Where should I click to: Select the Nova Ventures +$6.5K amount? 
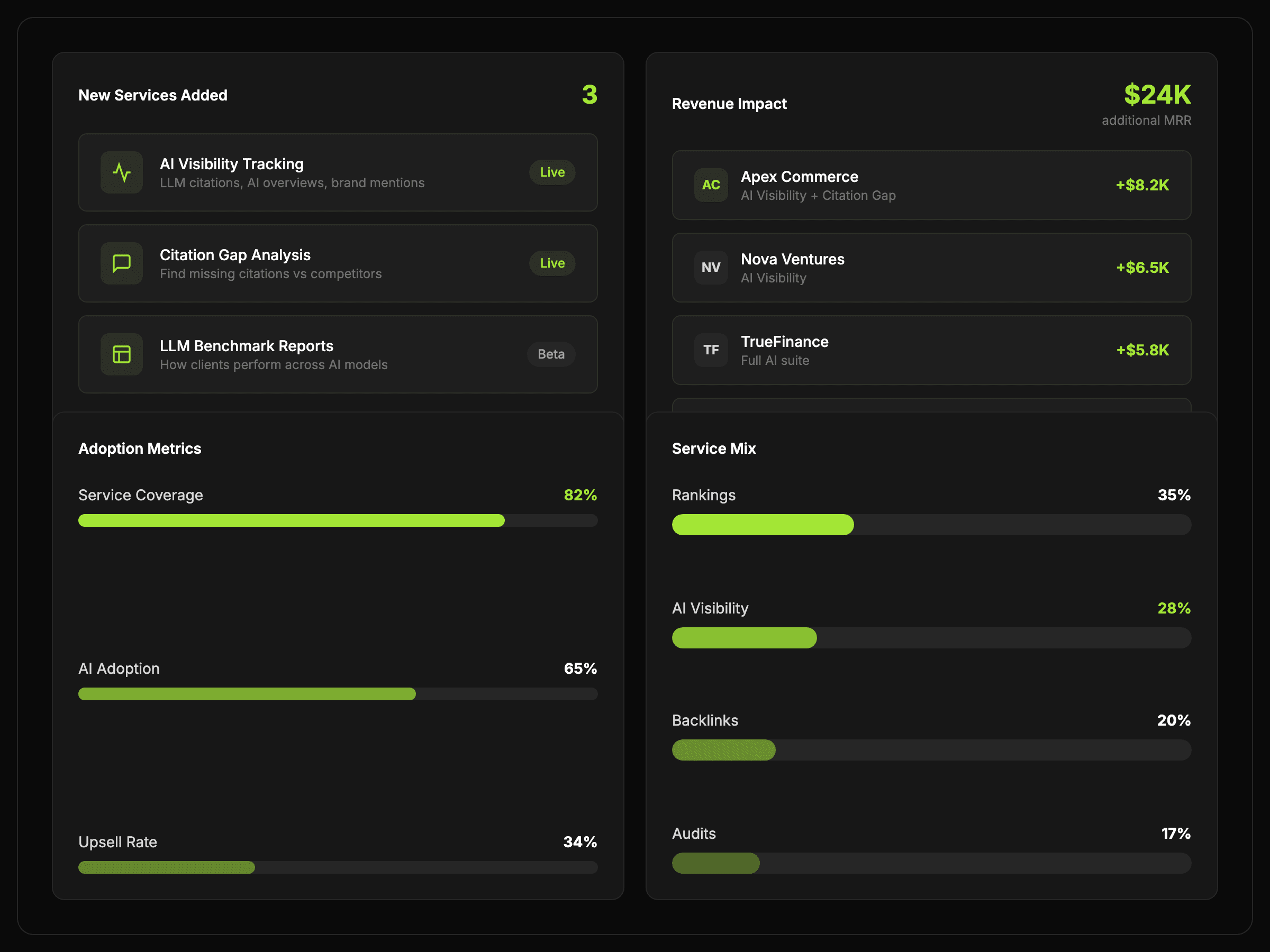[1142, 268]
